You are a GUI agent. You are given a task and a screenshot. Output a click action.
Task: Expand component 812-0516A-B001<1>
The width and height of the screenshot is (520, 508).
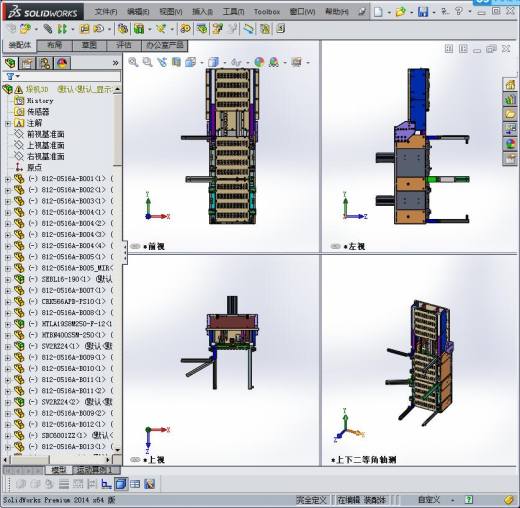[8, 179]
